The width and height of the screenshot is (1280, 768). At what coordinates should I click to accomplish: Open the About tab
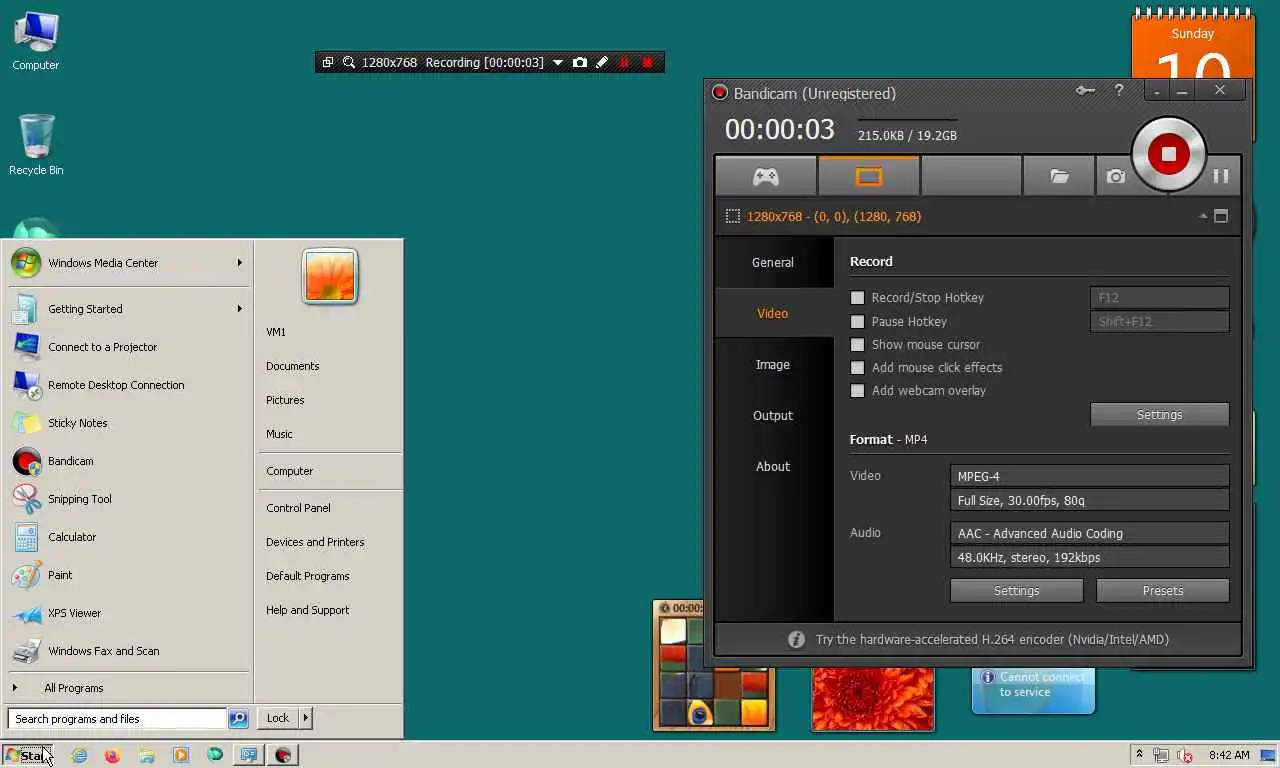click(773, 466)
